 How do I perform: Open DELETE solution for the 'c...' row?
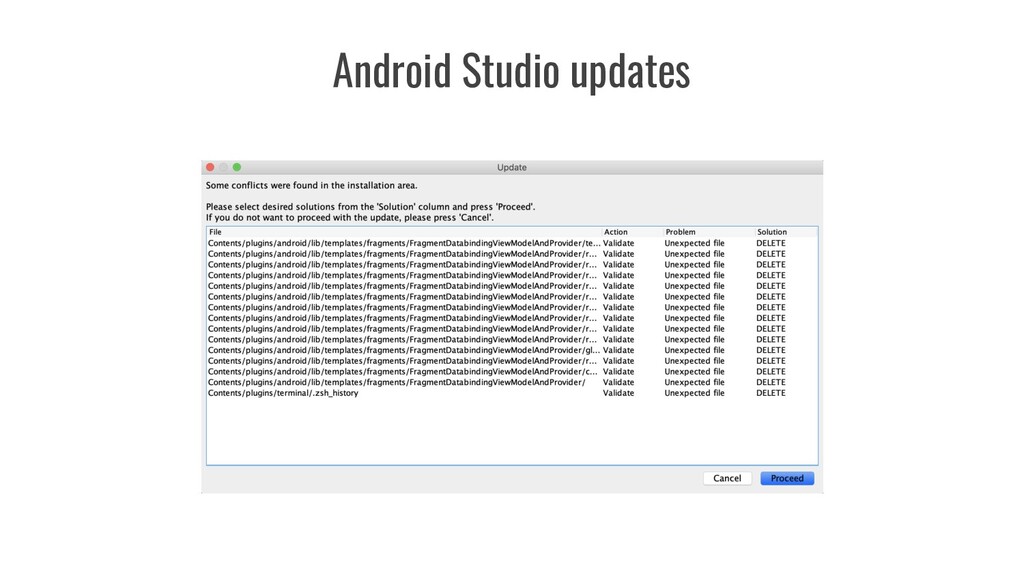tap(771, 372)
